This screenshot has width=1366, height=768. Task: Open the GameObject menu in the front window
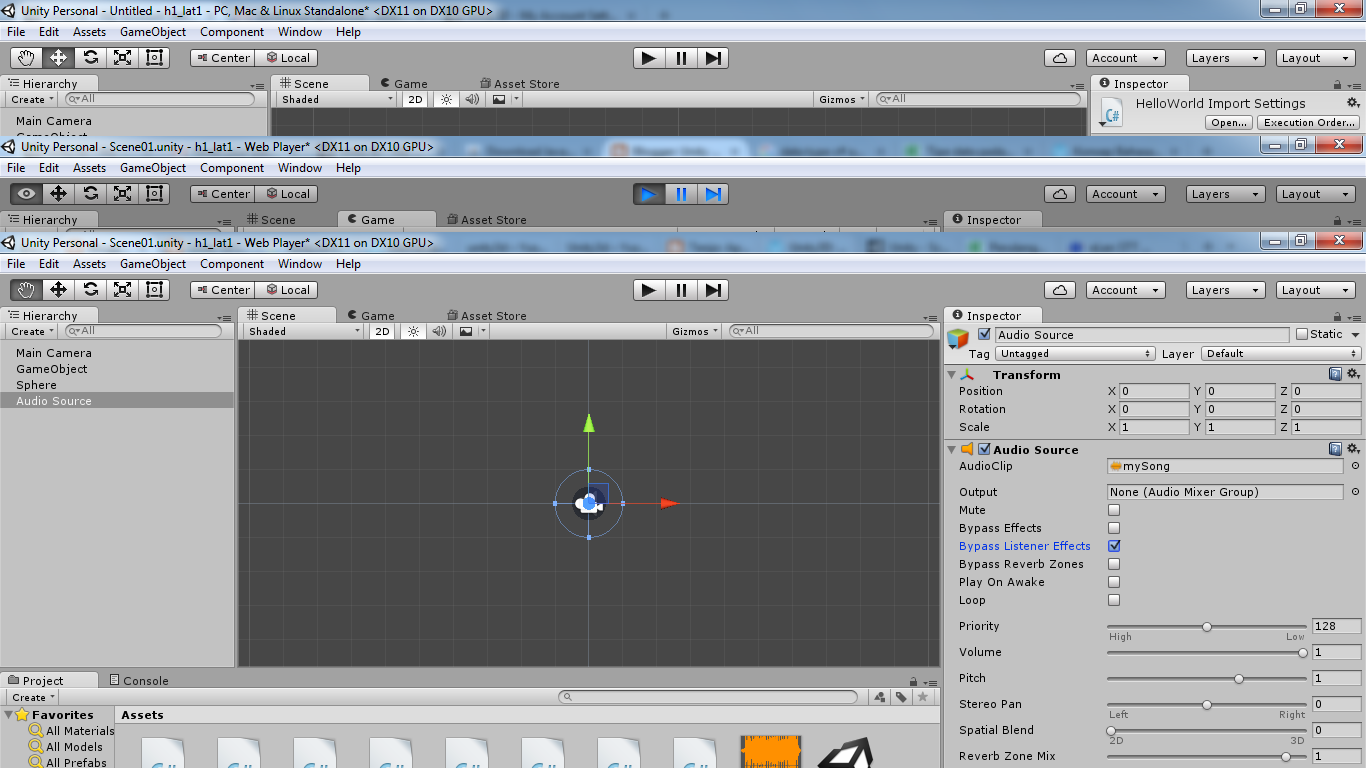coord(153,264)
